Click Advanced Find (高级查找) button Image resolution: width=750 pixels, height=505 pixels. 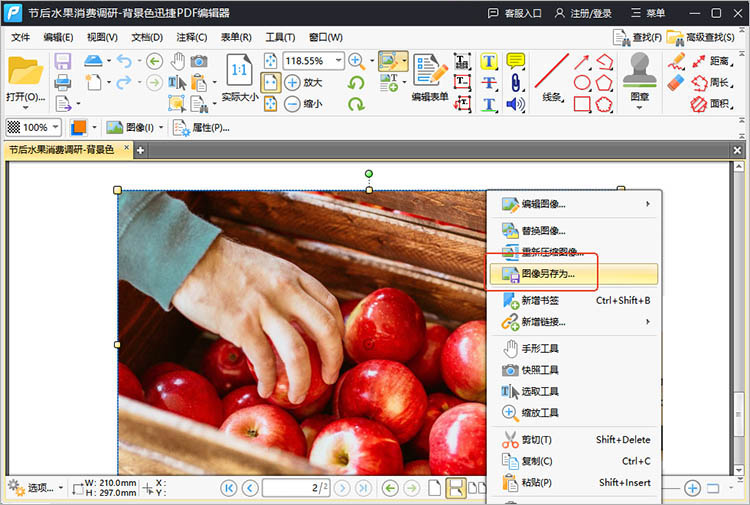[700, 37]
